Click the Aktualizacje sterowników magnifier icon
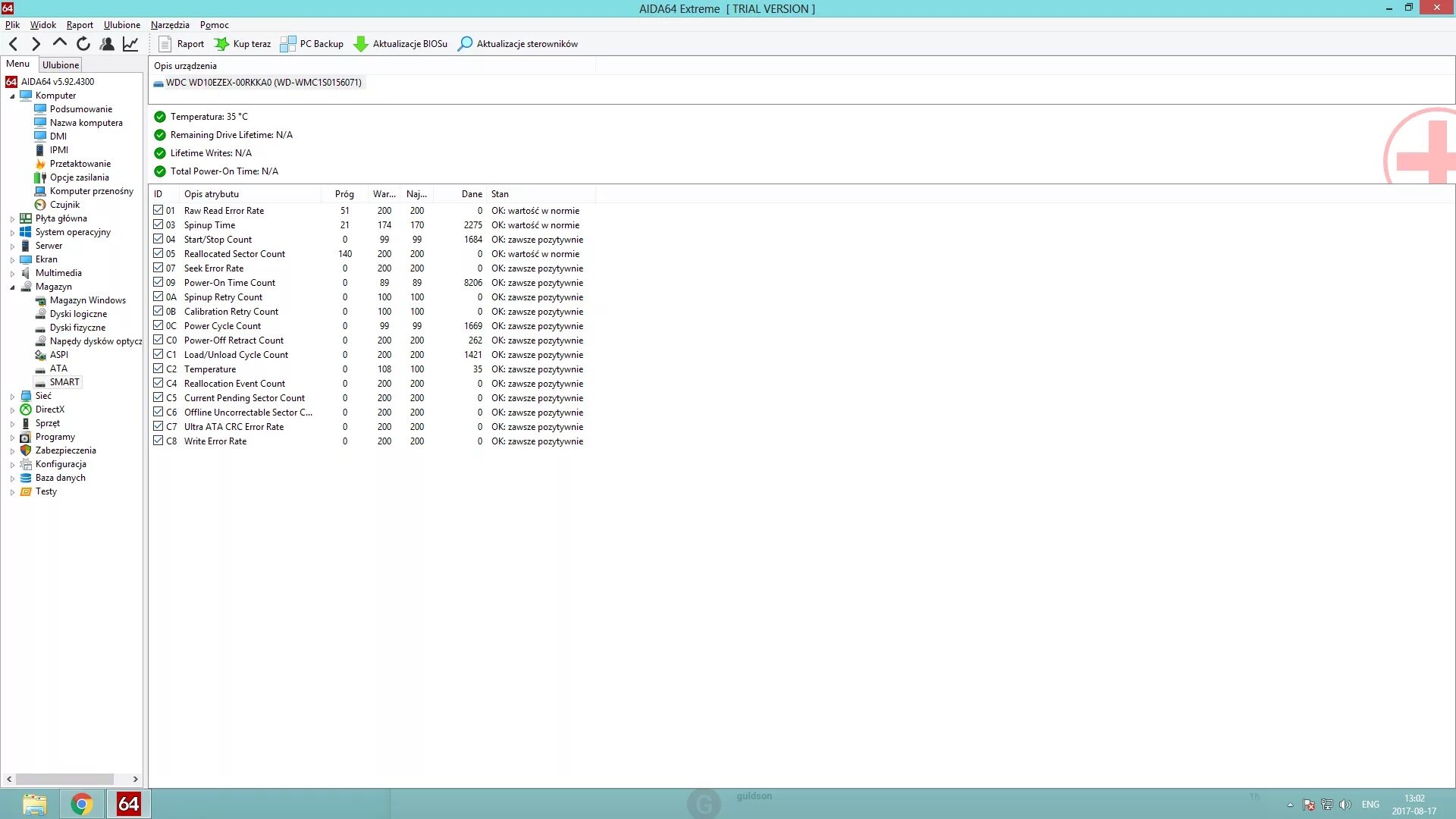Image resolution: width=1456 pixels, height=819 pixels. tap(465, 44)
